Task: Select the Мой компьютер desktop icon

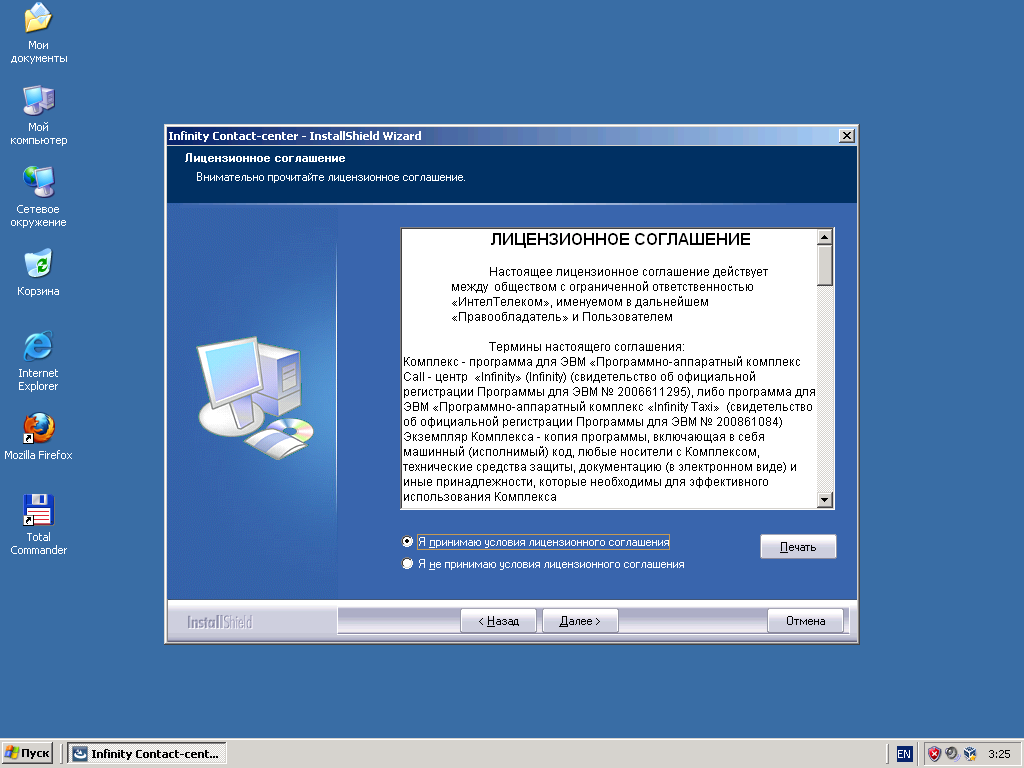Action: tap(38, 115)
